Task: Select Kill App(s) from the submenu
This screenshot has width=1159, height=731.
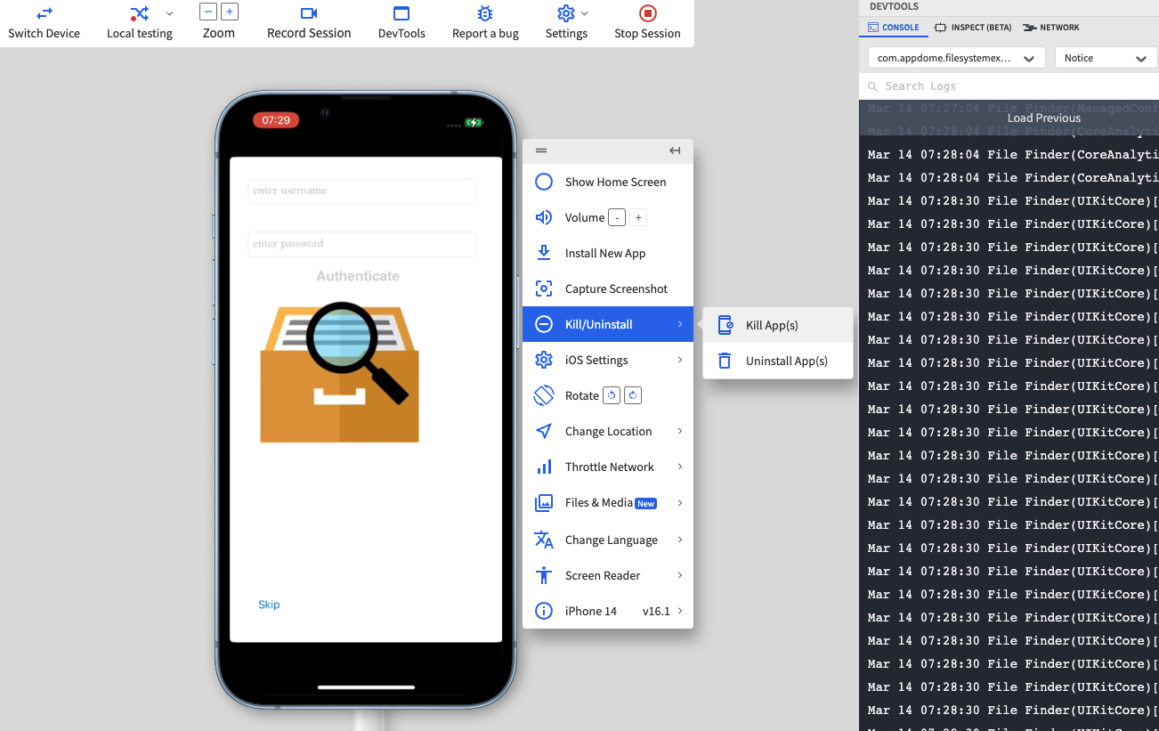Action: point(770,324)
